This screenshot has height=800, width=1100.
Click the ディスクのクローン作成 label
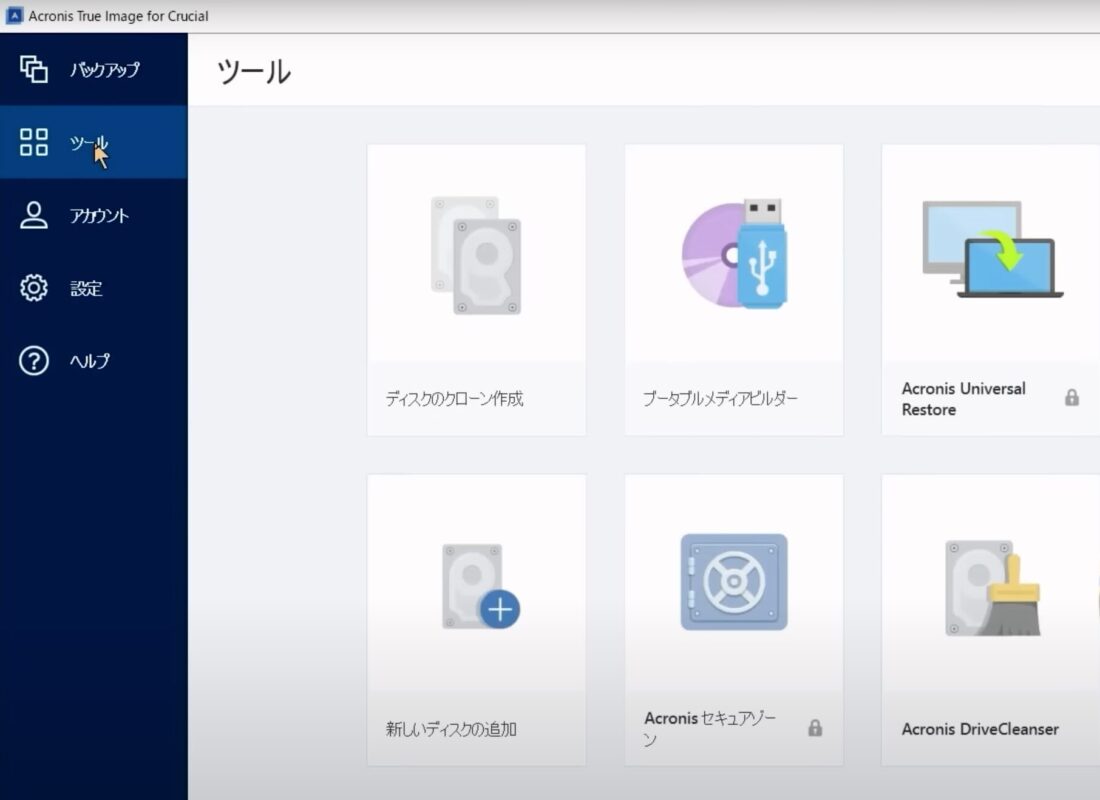(454, 399)
